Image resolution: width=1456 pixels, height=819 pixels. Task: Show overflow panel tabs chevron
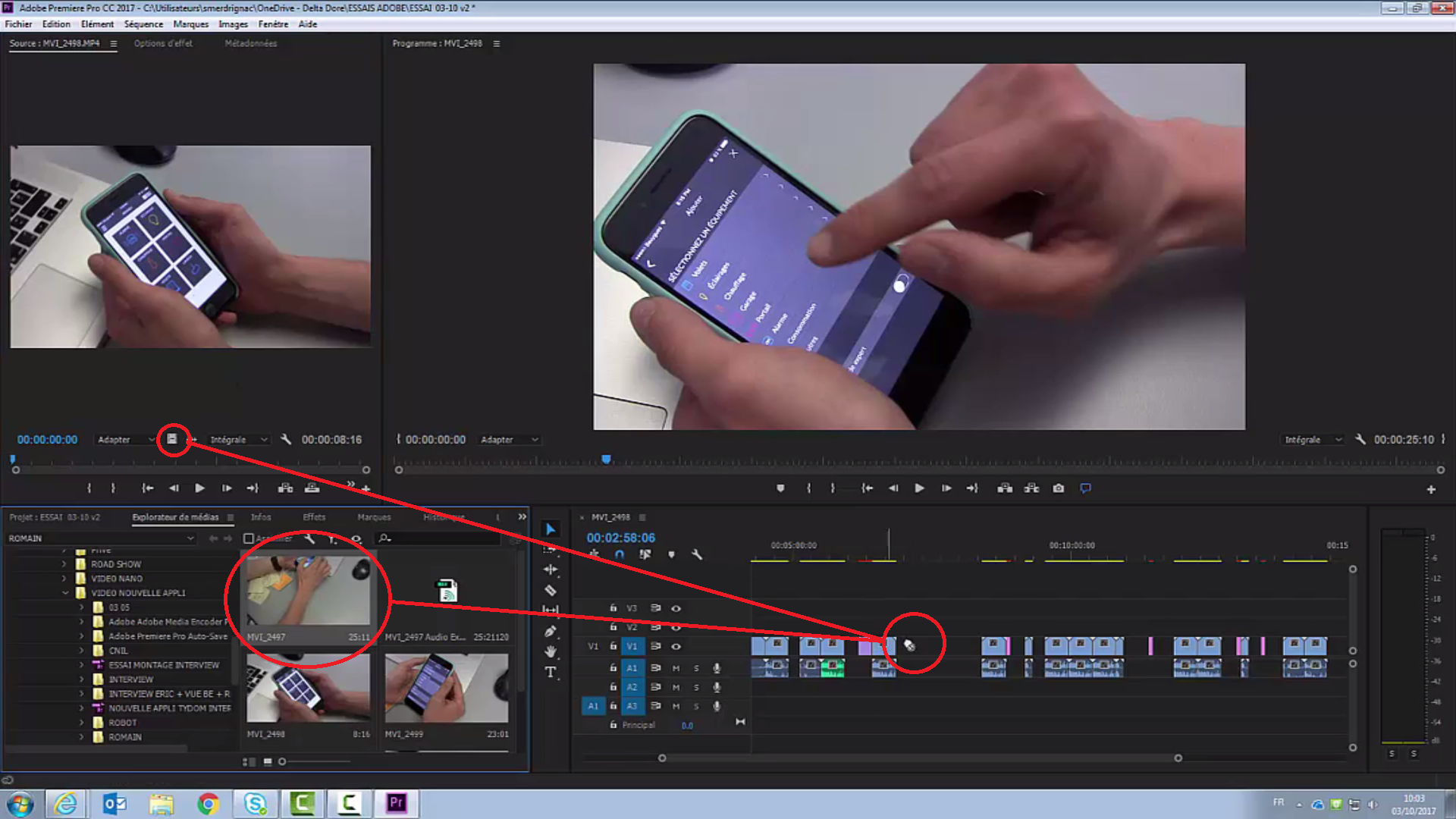pos(522,516)
